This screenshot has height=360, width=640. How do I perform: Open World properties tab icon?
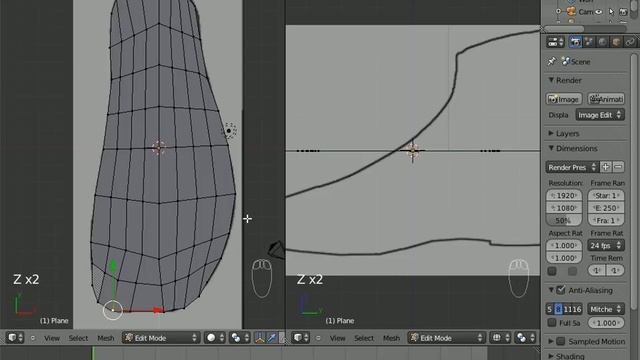point(602,42)
